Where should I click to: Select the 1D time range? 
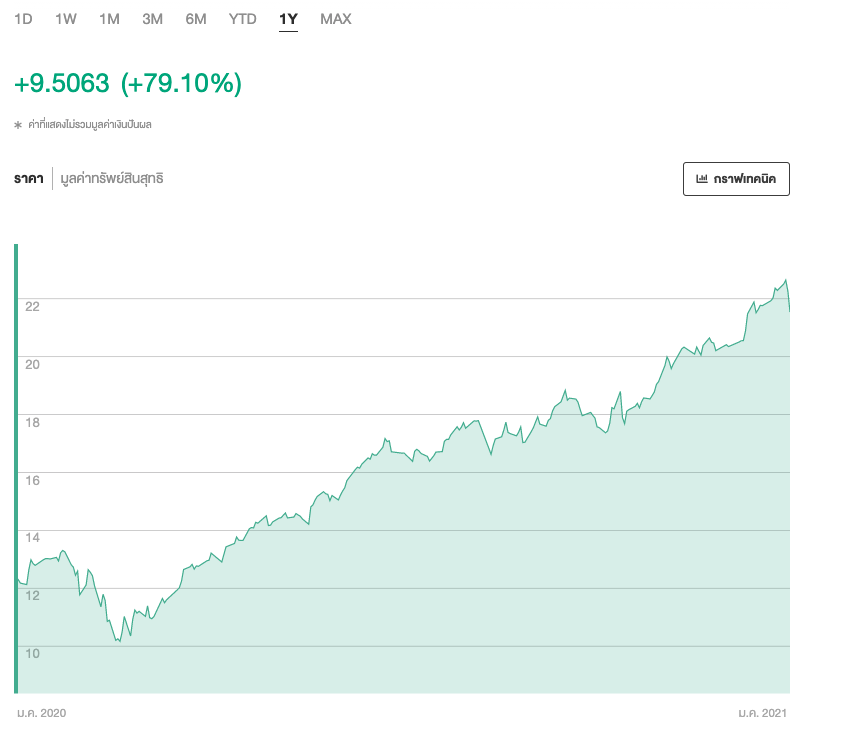tap(23, 19)
